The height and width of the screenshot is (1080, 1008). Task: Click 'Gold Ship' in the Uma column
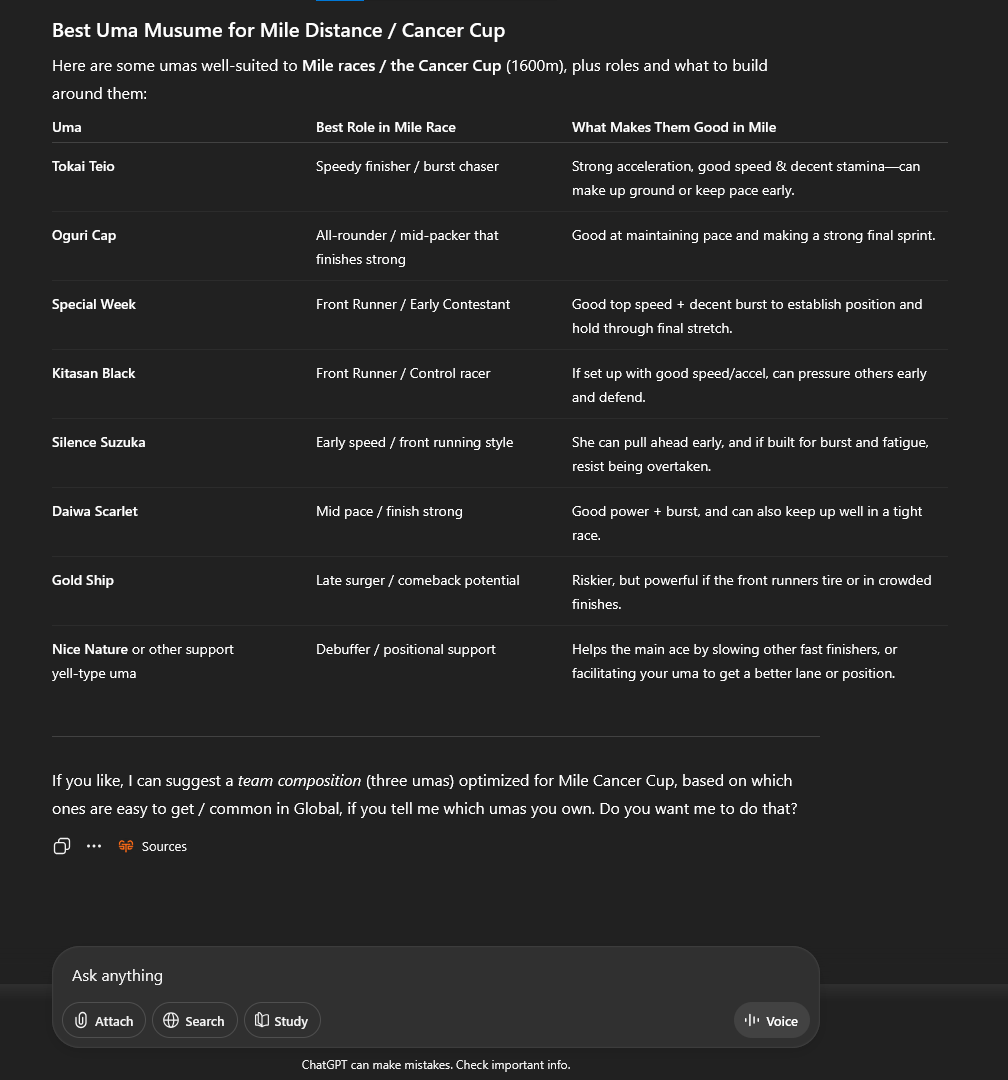pyautogui.click(x=83, y=580)
